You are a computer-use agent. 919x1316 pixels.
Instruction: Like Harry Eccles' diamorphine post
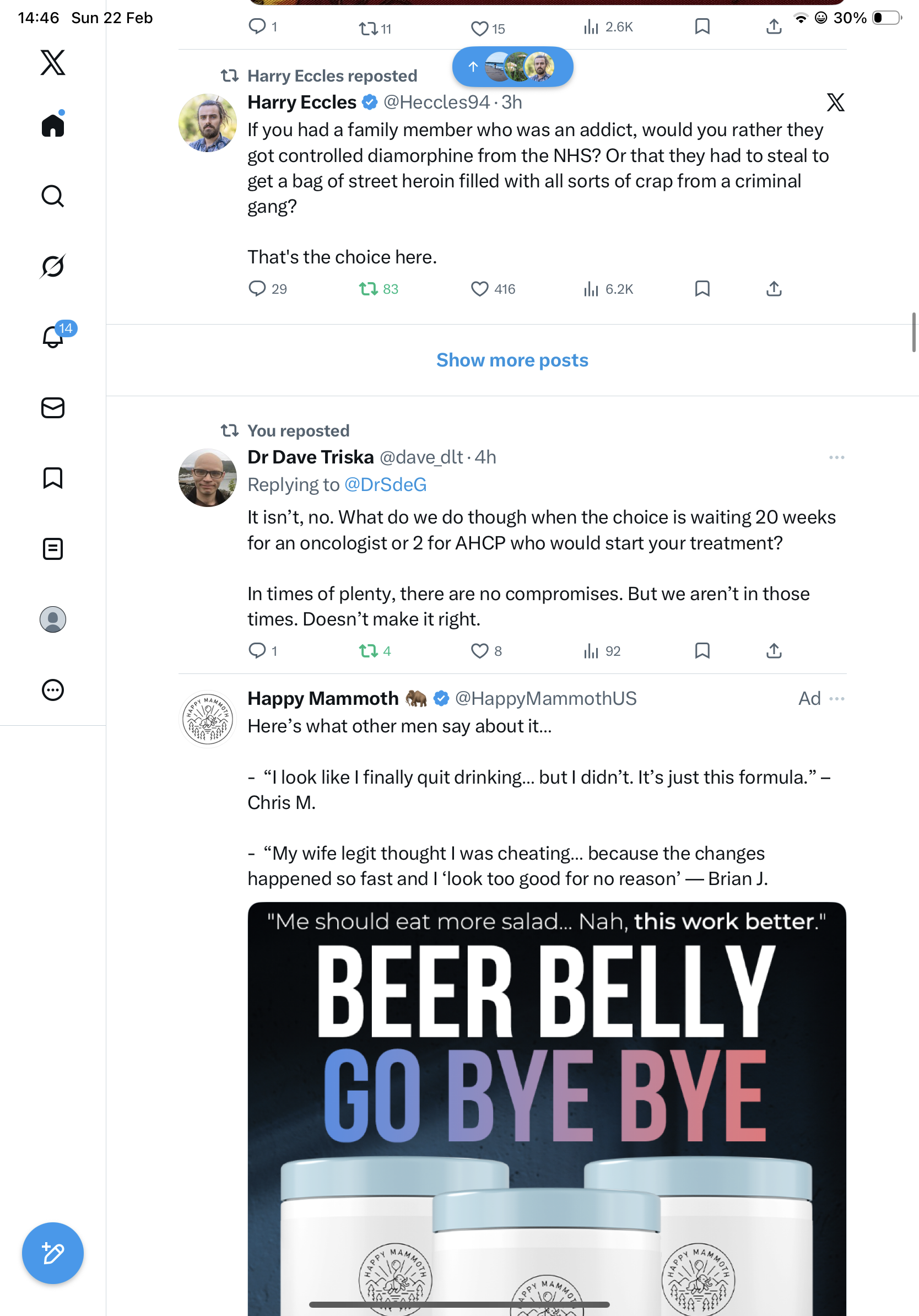[x=479, y=289]
